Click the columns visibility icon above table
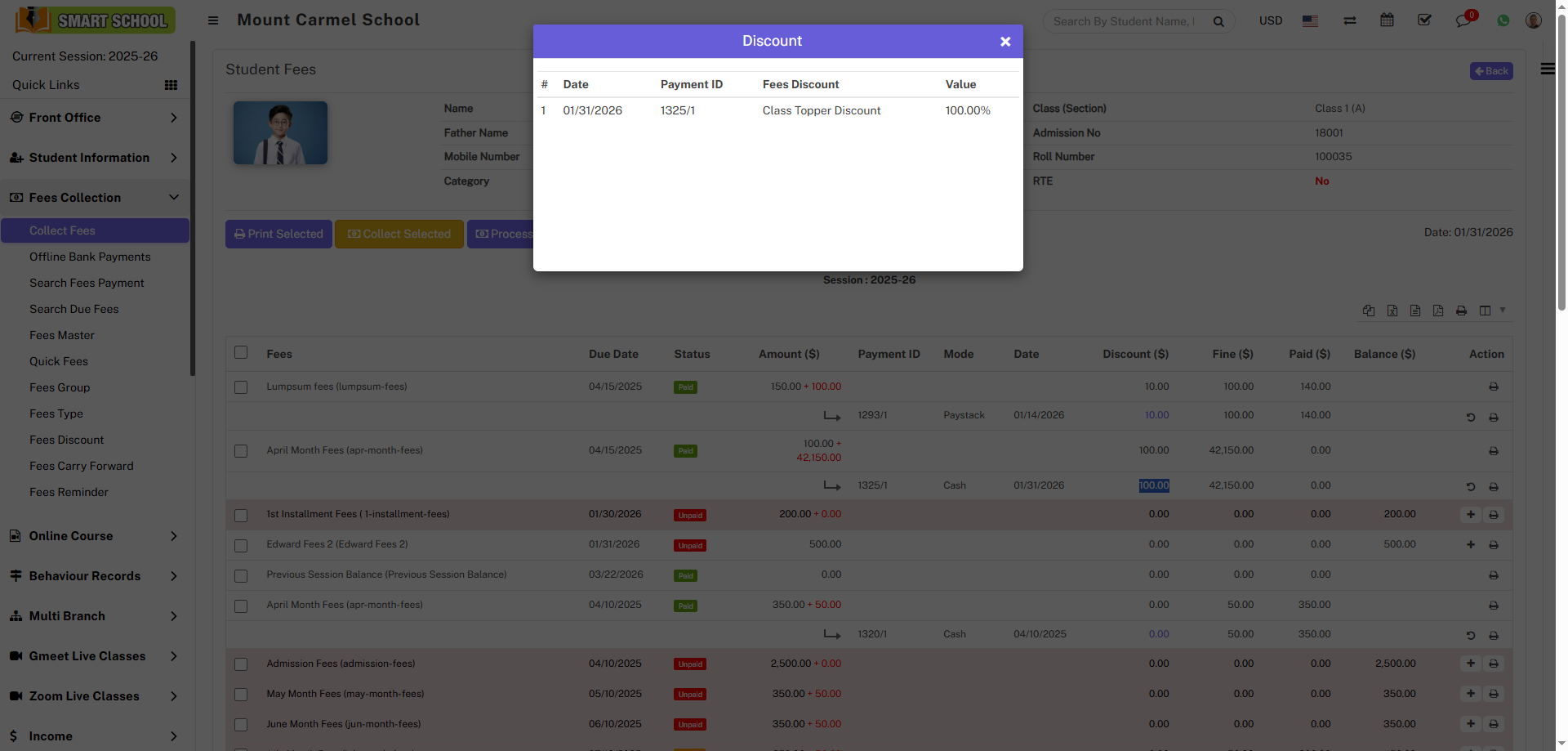This screenshot has height=751, width=1568. point(1485,311)
